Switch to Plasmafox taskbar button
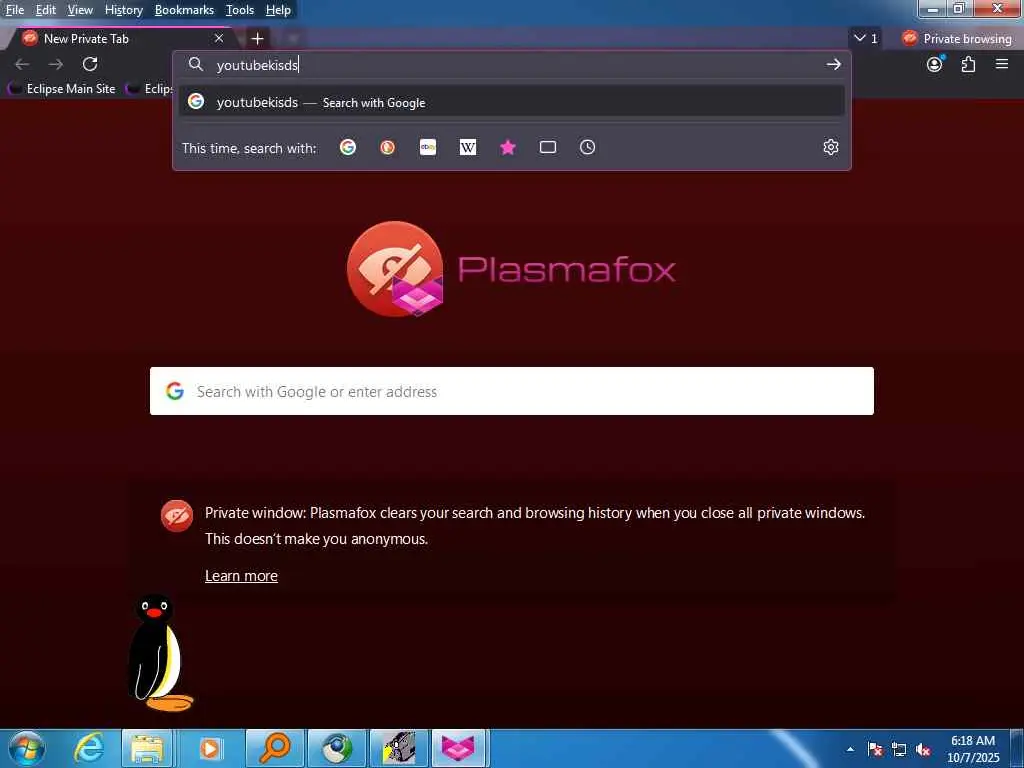 click(459, 748)
